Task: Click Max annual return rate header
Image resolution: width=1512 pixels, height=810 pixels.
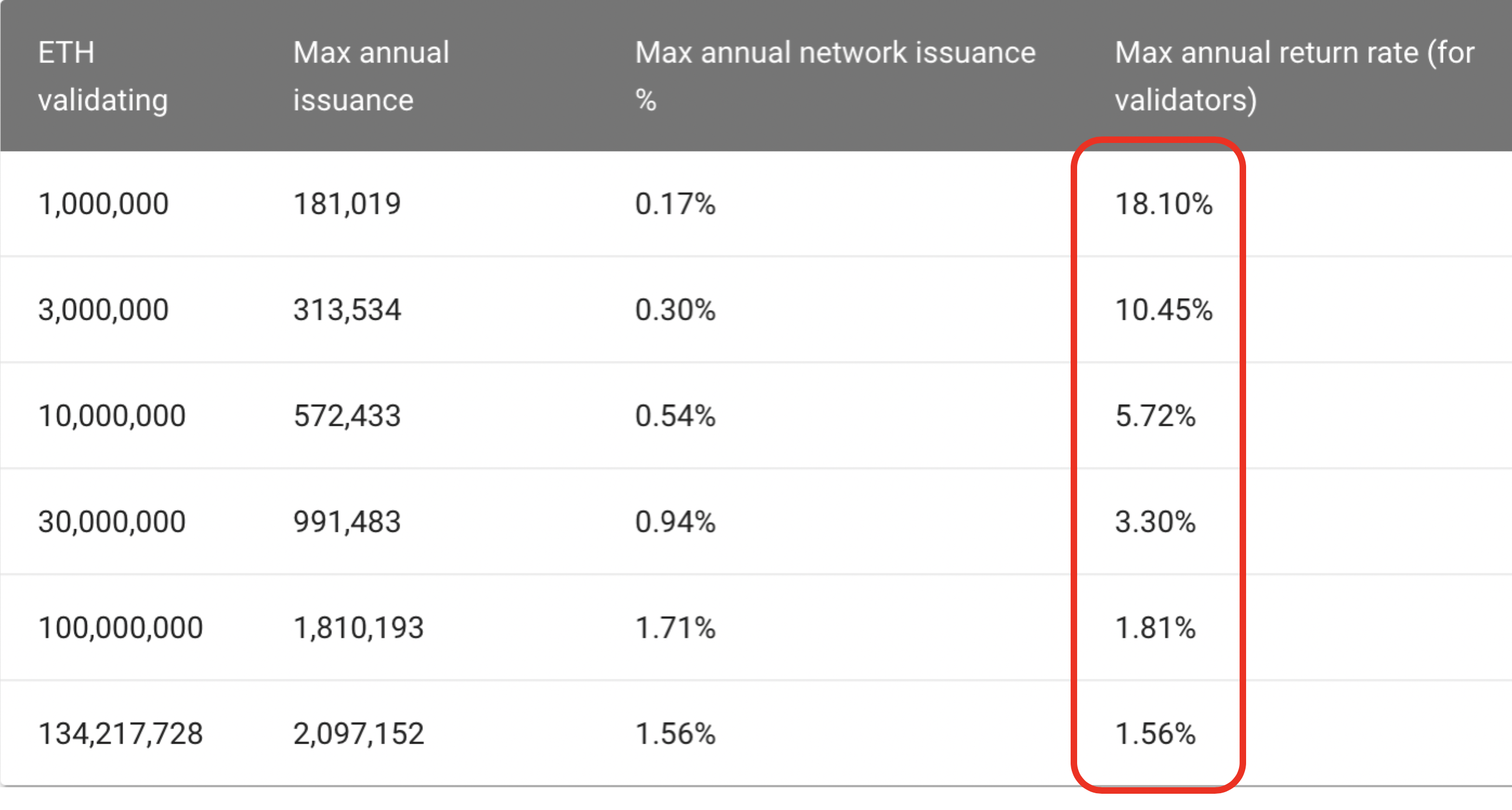Action: point(1294,76)
